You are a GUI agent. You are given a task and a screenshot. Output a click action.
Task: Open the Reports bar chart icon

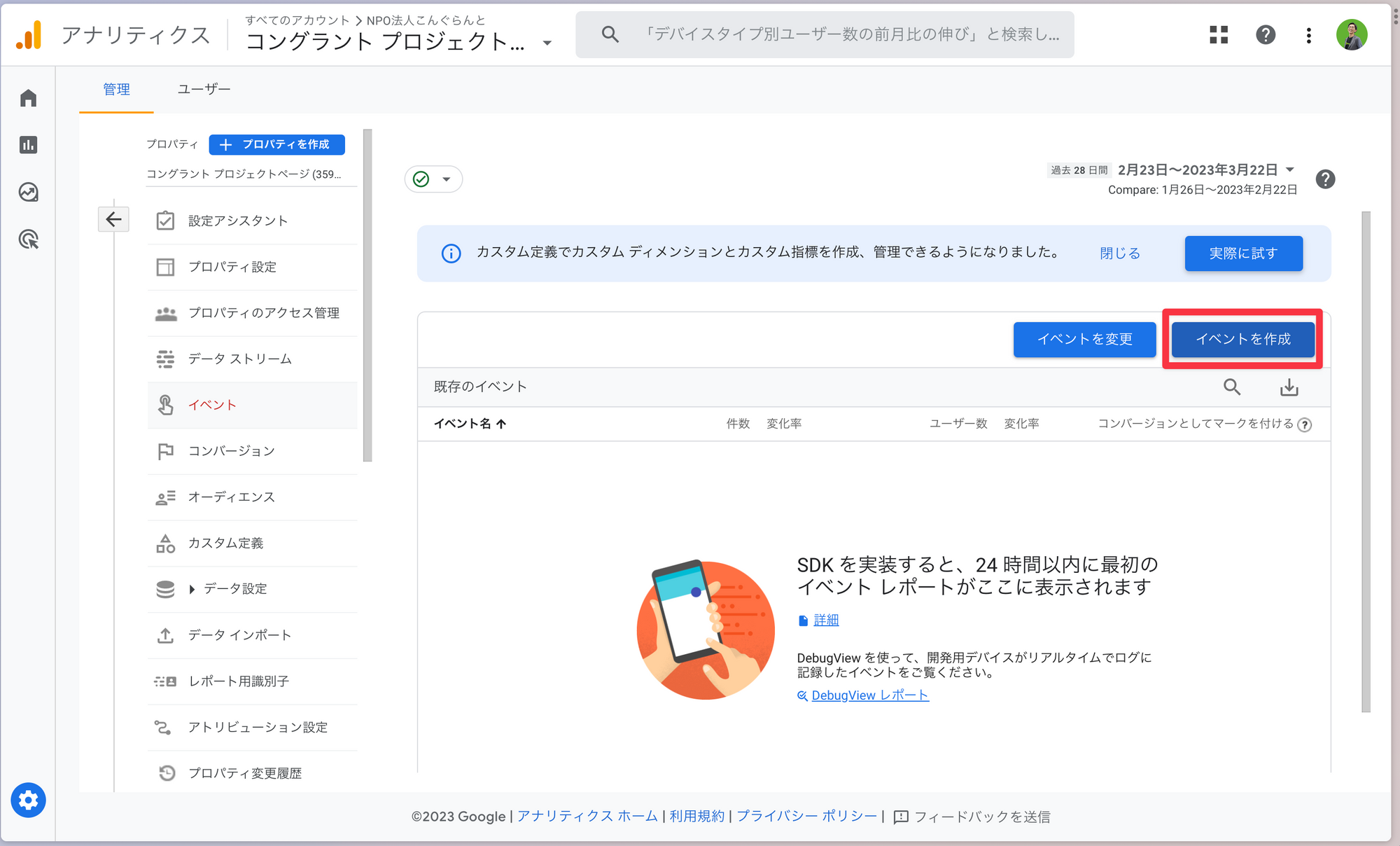[28, 145]
